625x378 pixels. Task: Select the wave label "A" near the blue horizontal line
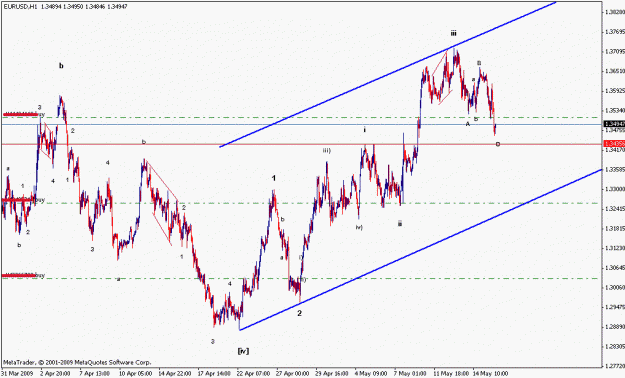coord(468,124)
